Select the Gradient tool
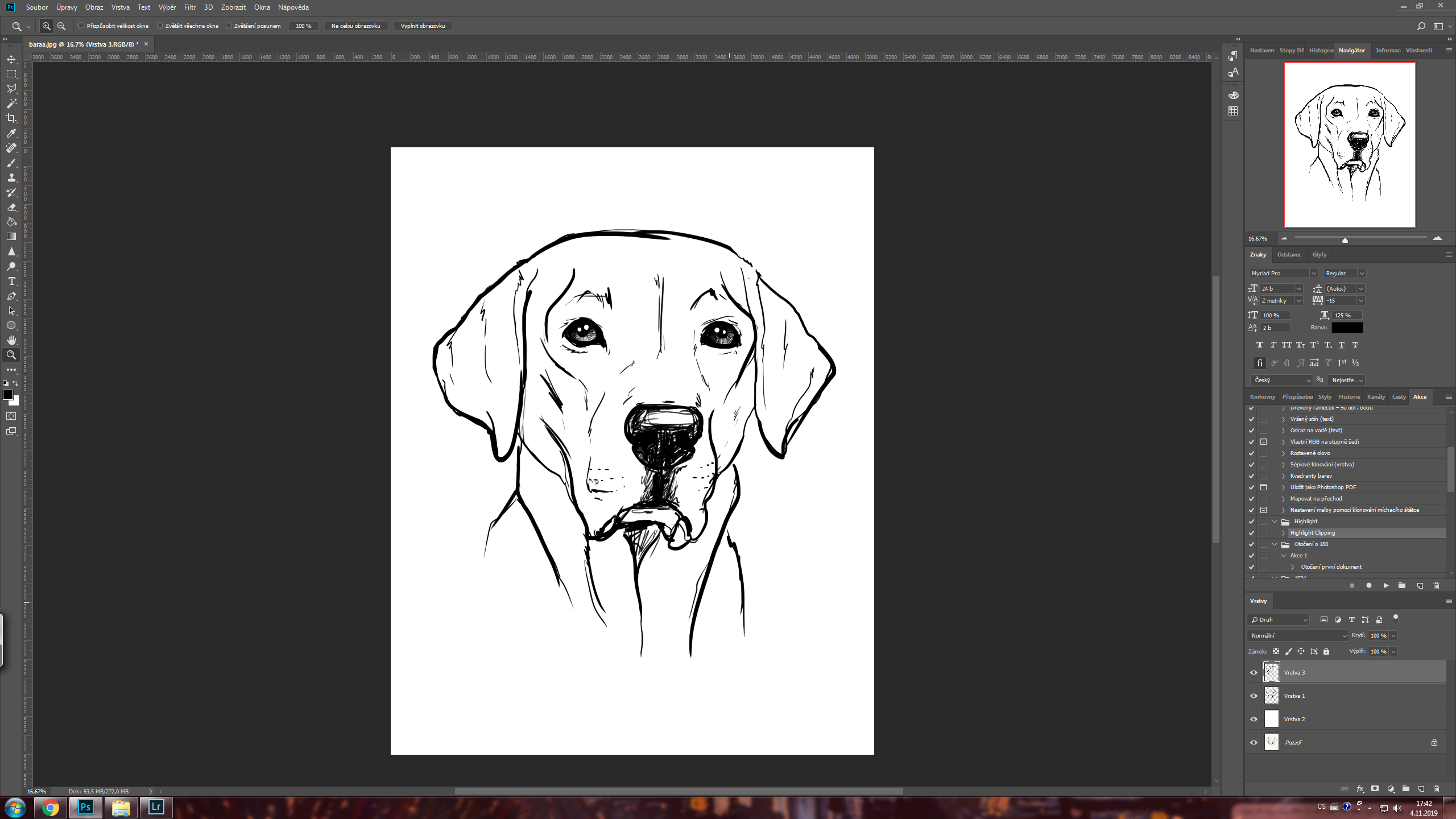 tap(11, 237)
